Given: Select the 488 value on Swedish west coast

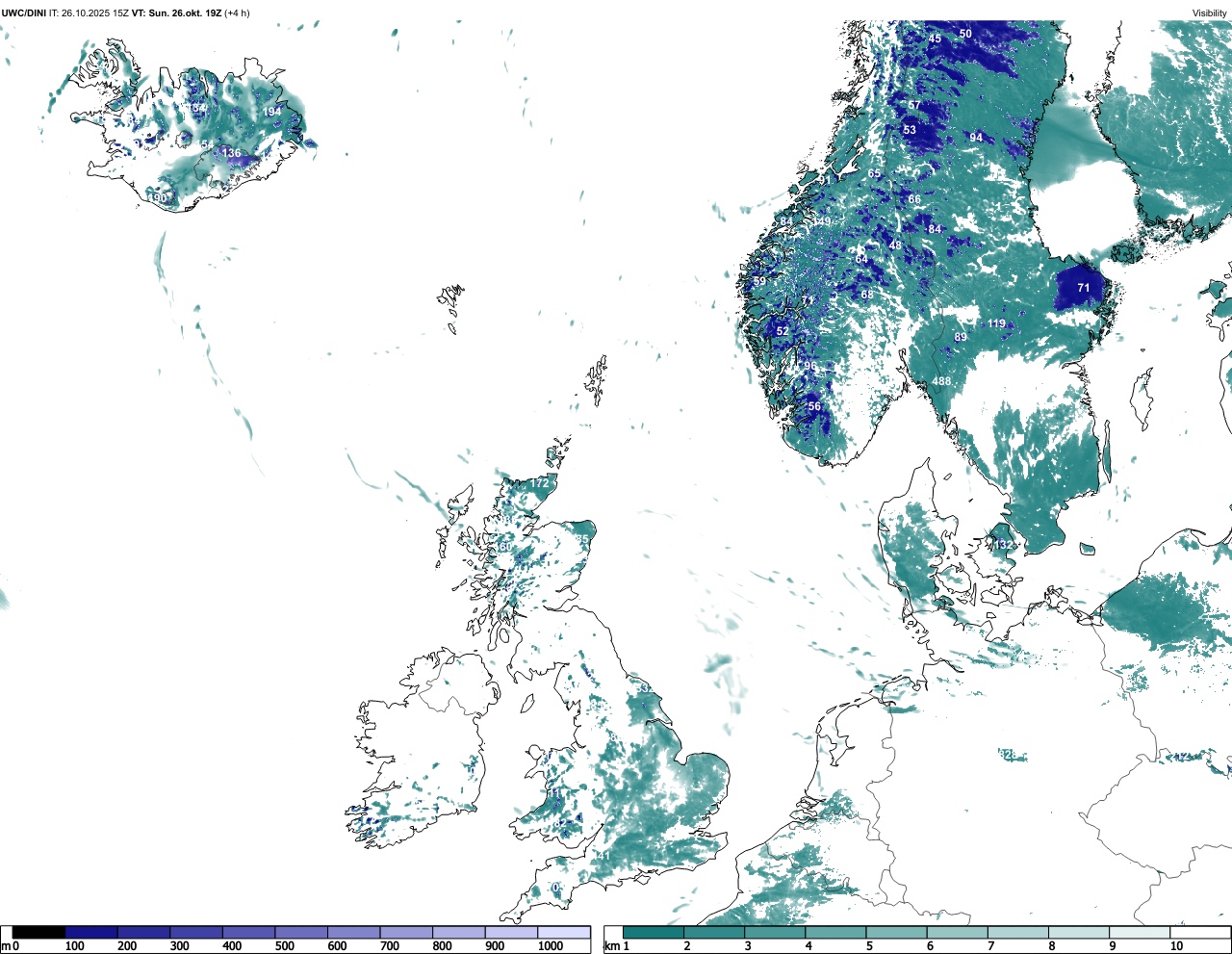Looking at the screenshot, I should click(941, 381).
